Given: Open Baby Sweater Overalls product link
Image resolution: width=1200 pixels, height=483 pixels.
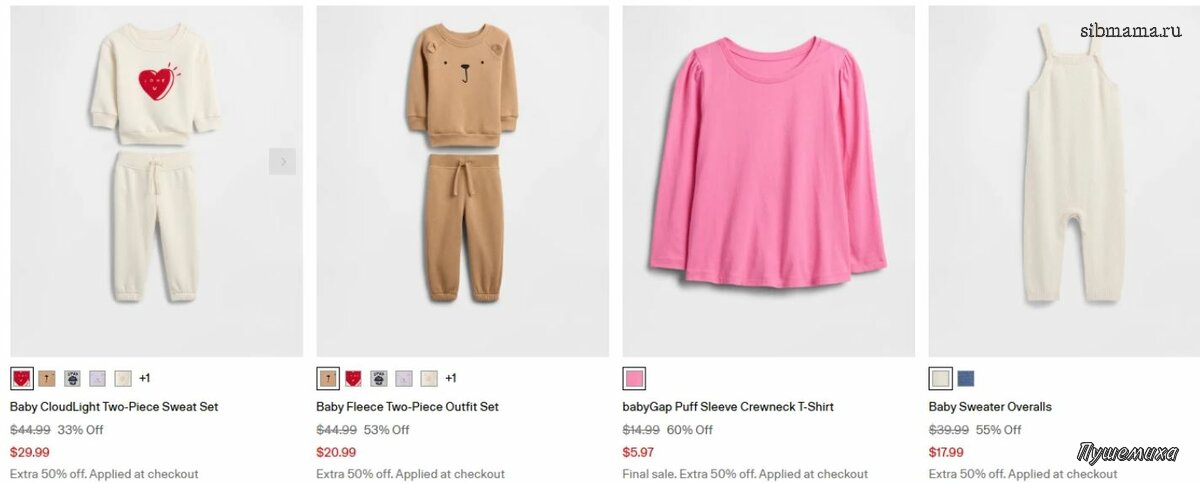Looking at the screenshot, I should [x=990, y=407].
